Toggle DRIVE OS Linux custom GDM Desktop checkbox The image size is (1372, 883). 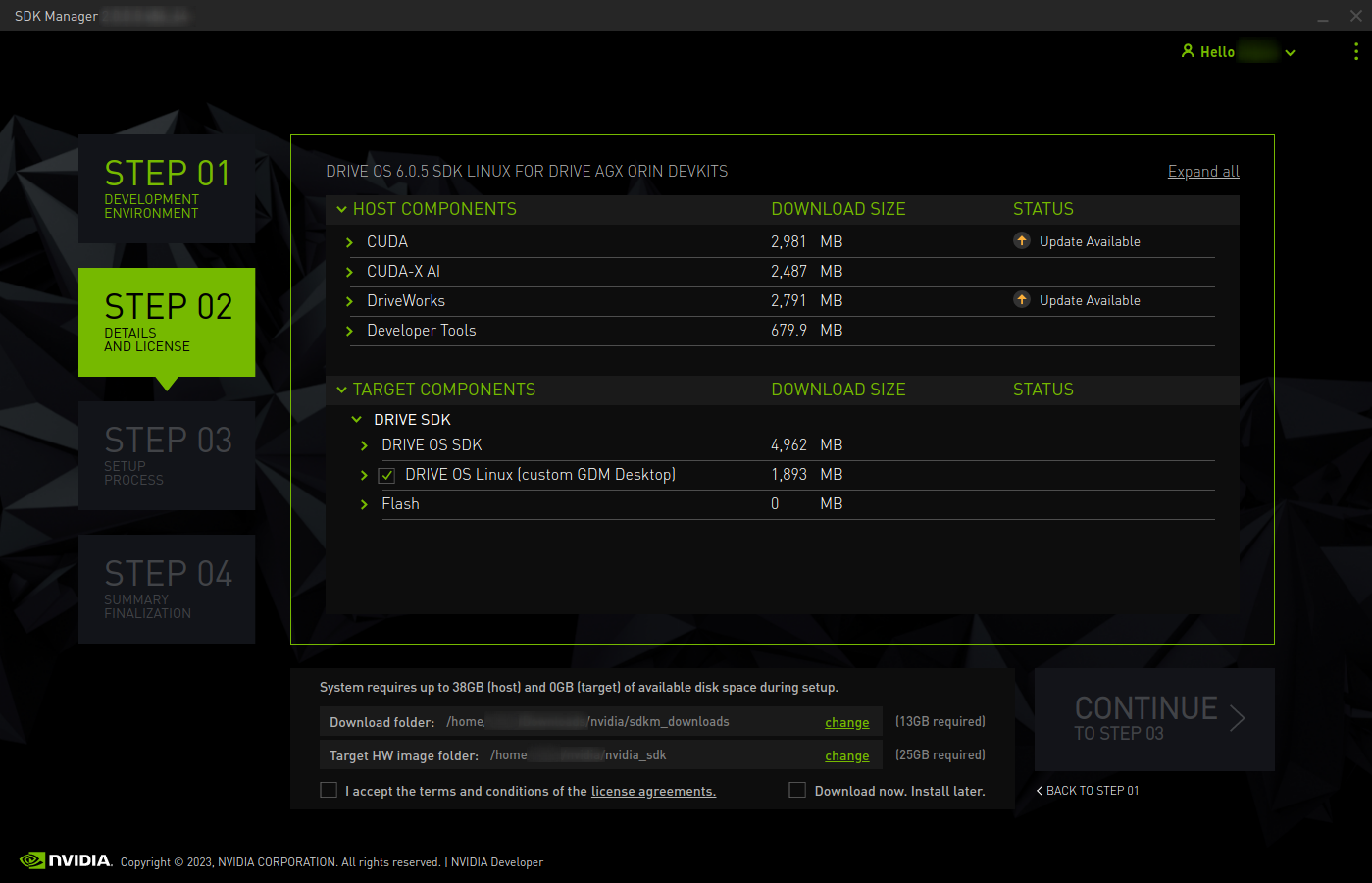387,475
